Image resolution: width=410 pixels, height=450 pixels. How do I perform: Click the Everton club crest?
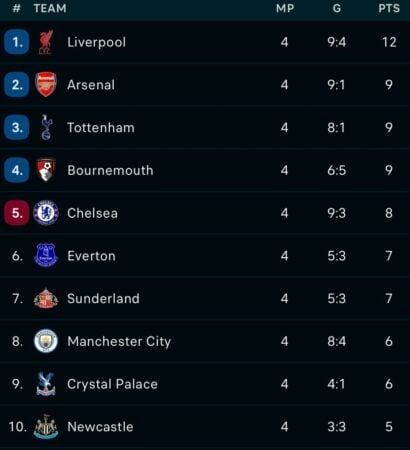(x=46, y=255)
